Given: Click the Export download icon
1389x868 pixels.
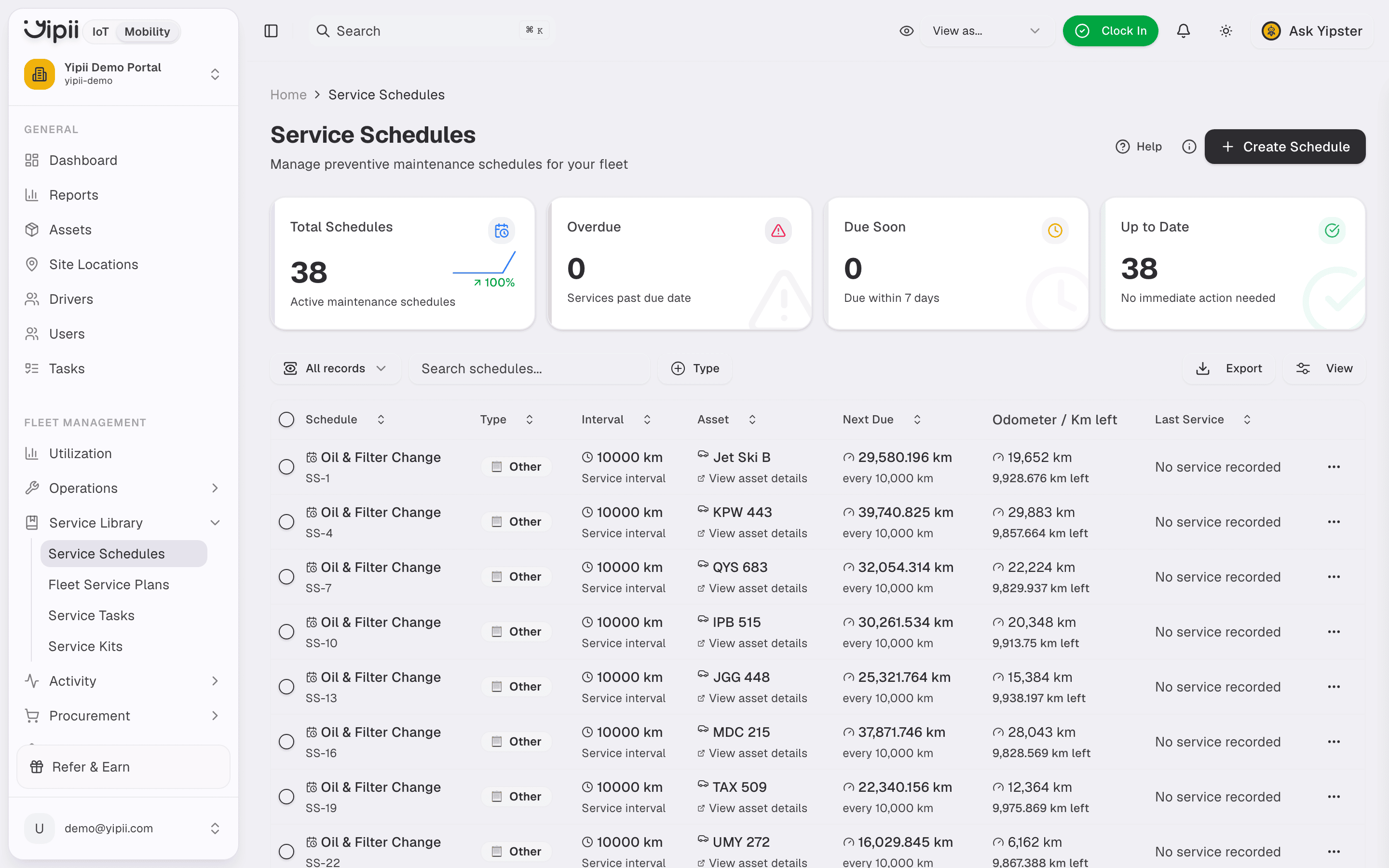Looking at the screenshot, I should pyautogui.click(x=1202, y=368).
